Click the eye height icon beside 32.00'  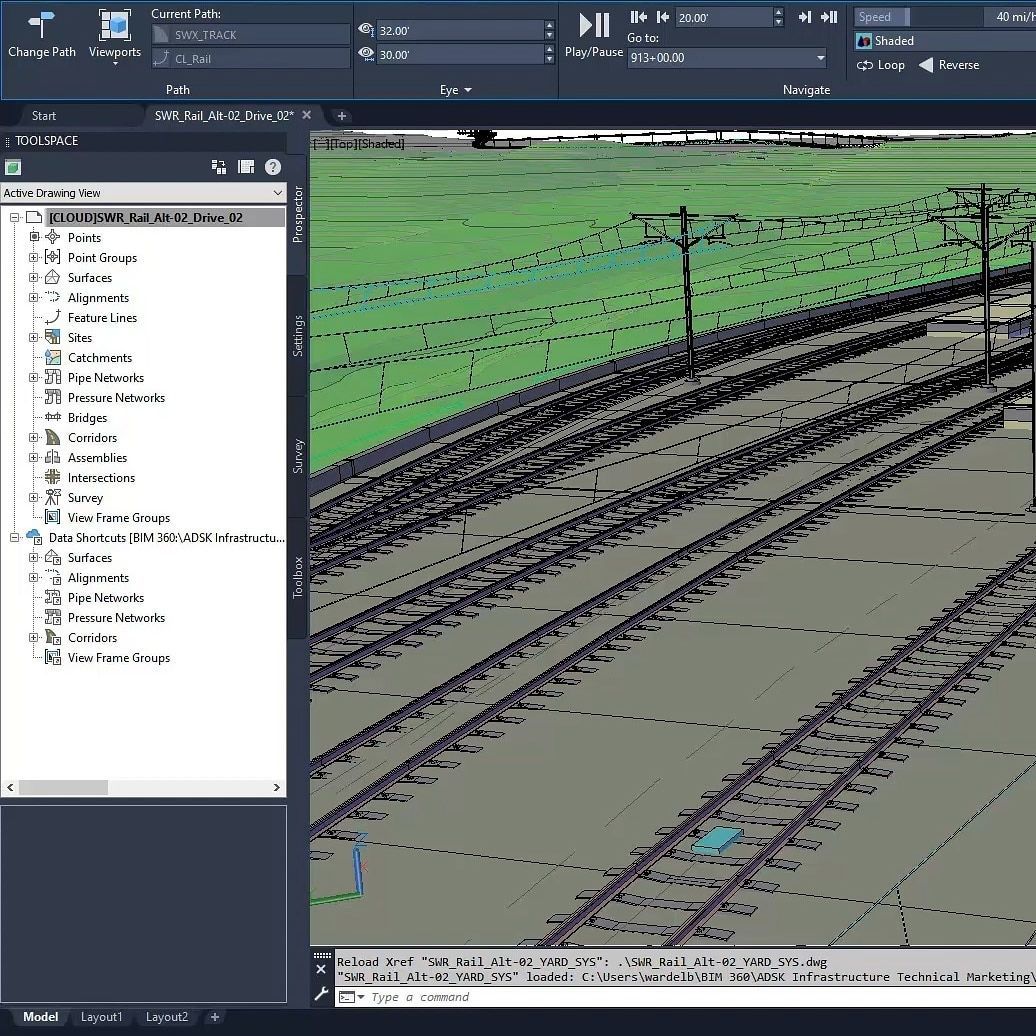pos(365,31)
